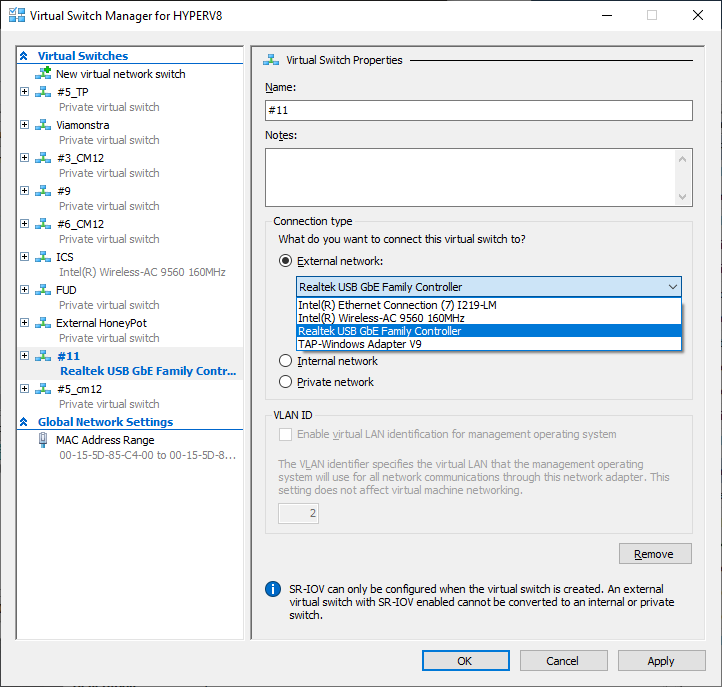This screenshot has width=722, height=687.
Task: Collapse the Virtual Switches section chevron
Action: coord(24,56)
